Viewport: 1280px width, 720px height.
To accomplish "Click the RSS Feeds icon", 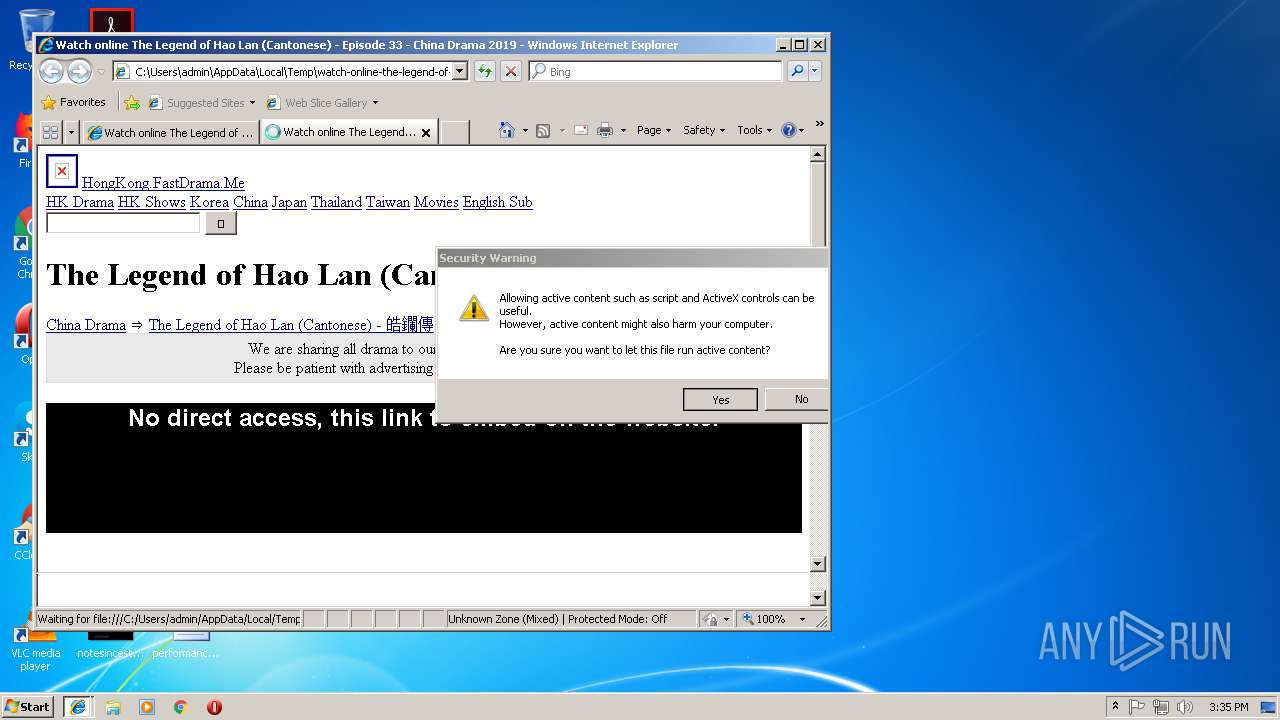I will (543, 130).
